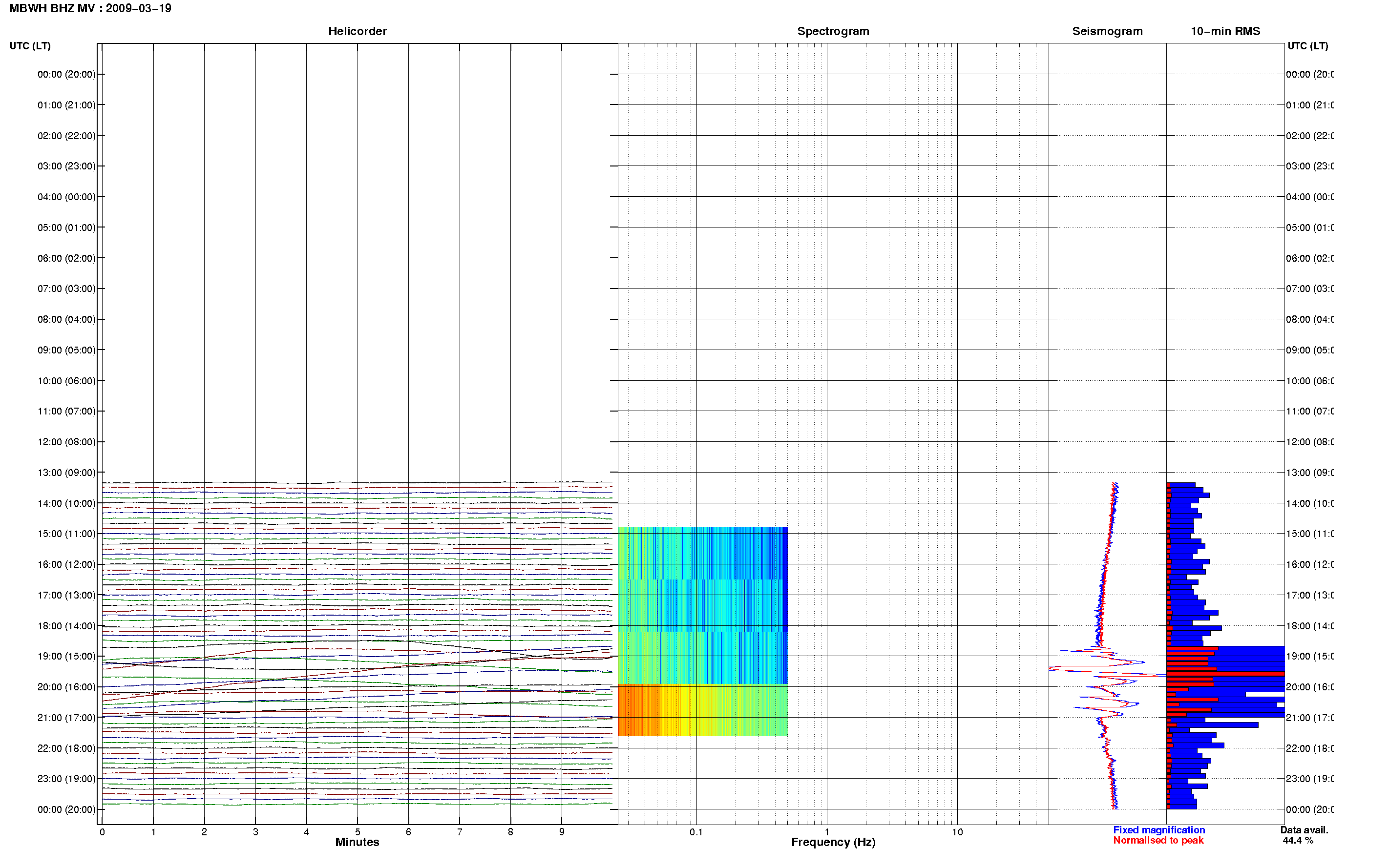The height and width of the screenshot is (868, 1389).
Task: Click left time label '03:00 (23:00)'
Action: pyautogui.click(x=66, y=166)
